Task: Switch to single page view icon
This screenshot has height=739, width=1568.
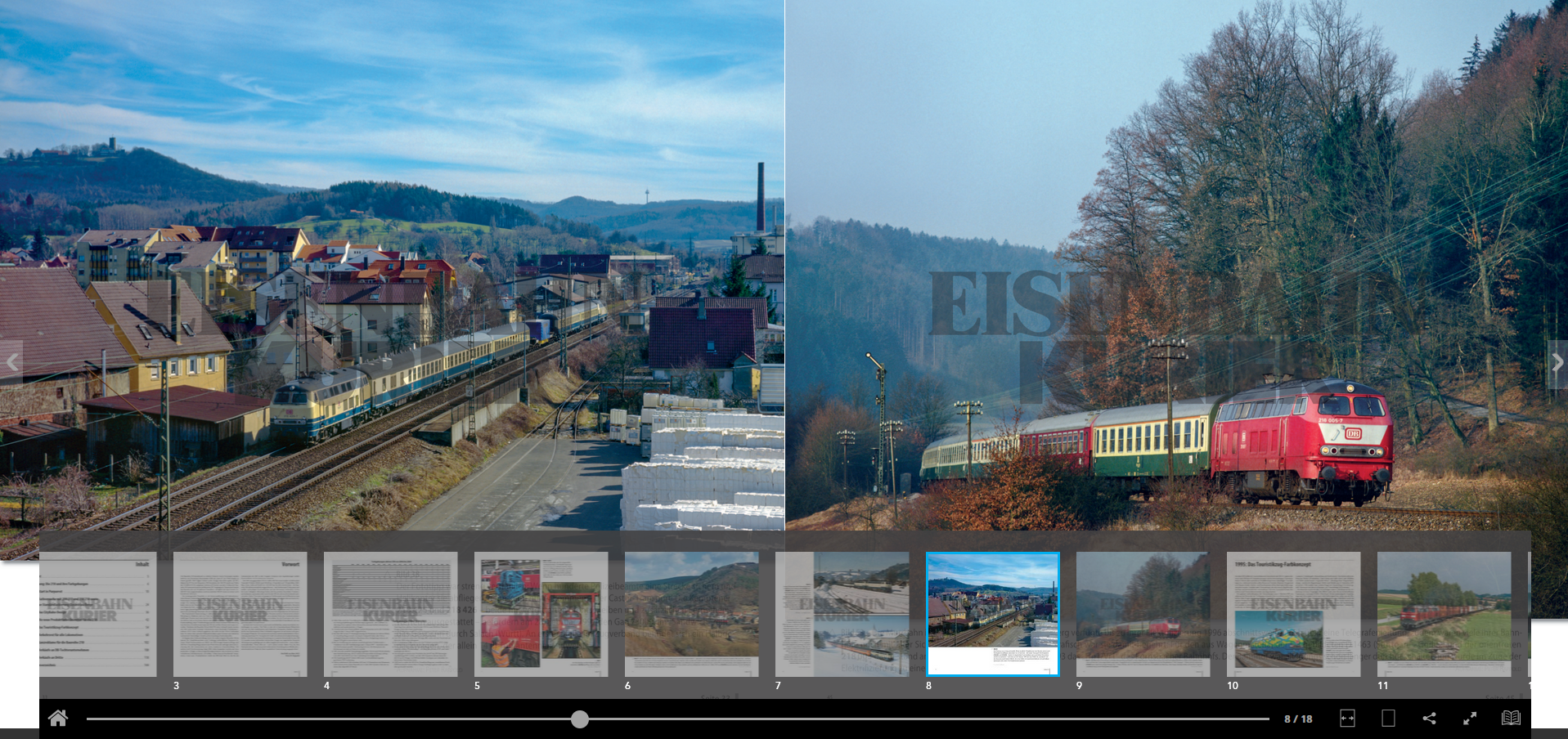Action: [x=1388, y=719]
